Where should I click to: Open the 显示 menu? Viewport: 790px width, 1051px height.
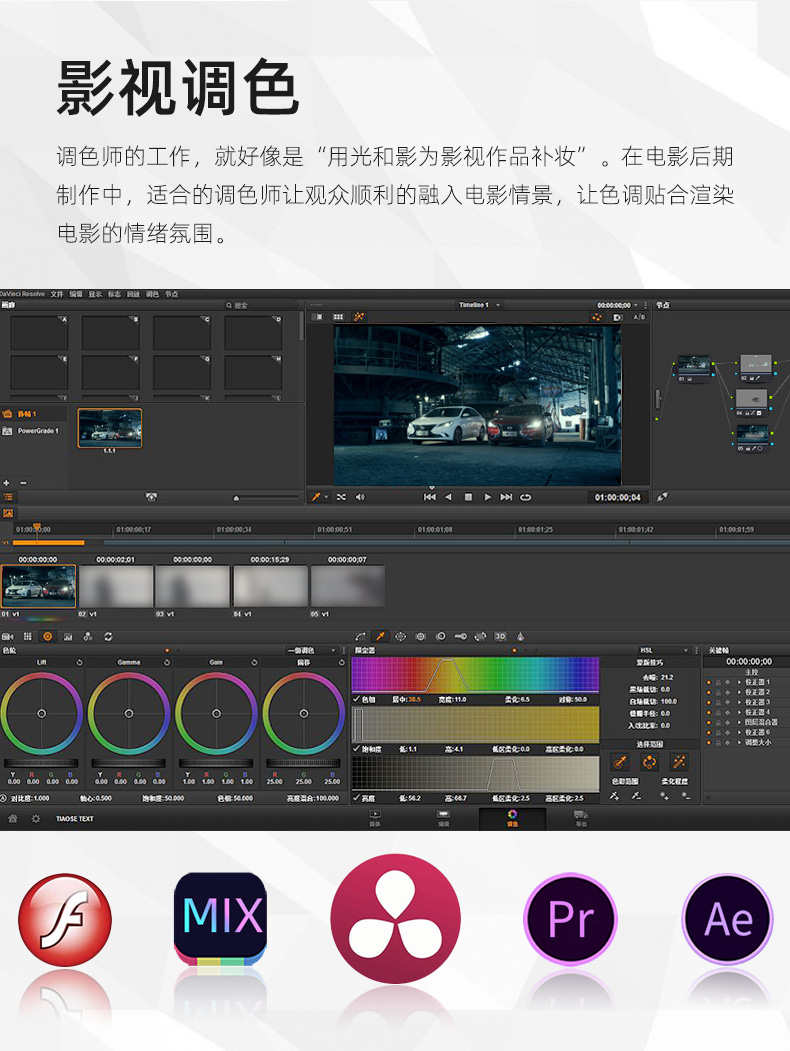95,294
